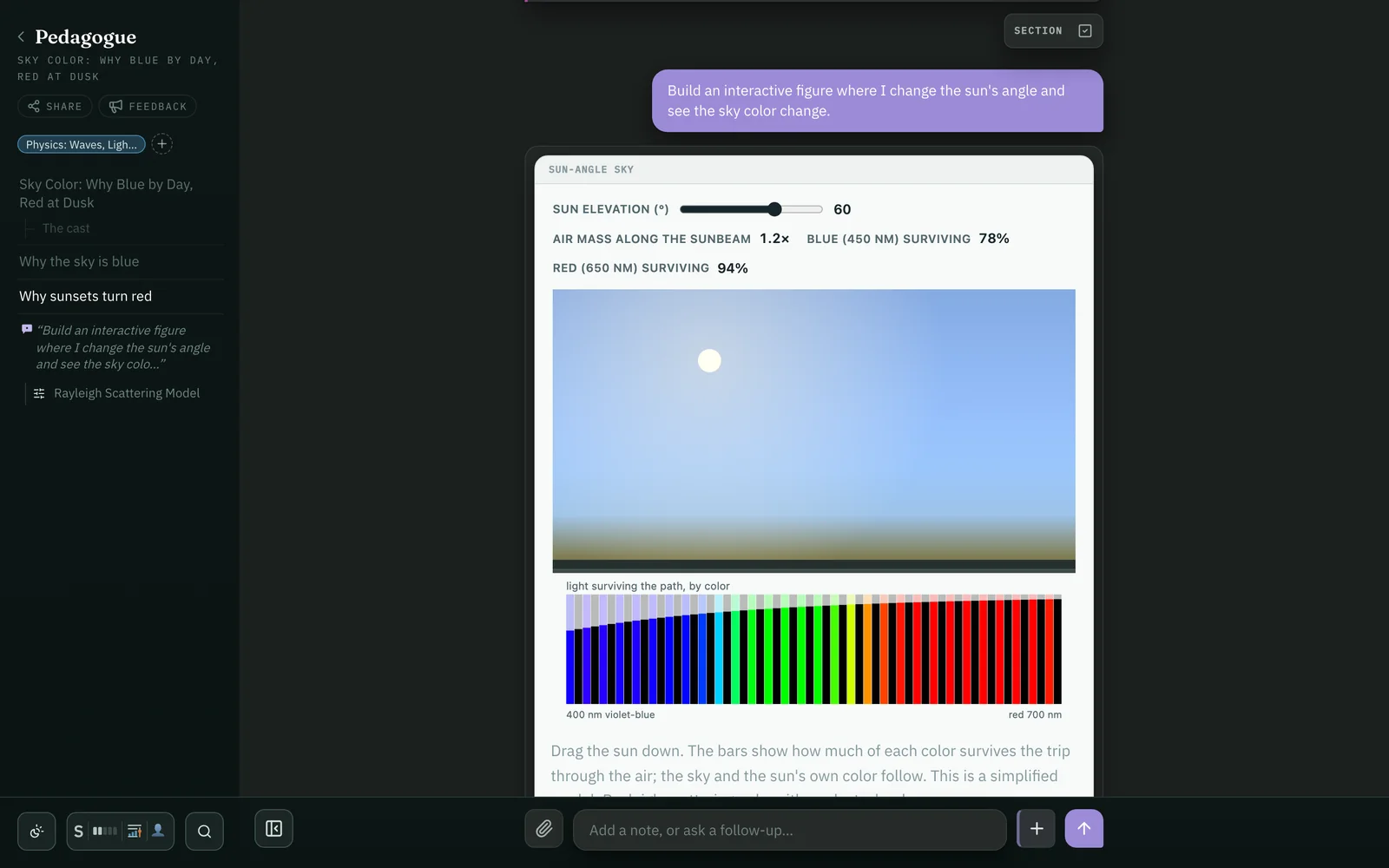This screenshot has height=868, width=1389.
Task: Go to Why the sky is blue
Action: tap(79, 261)
